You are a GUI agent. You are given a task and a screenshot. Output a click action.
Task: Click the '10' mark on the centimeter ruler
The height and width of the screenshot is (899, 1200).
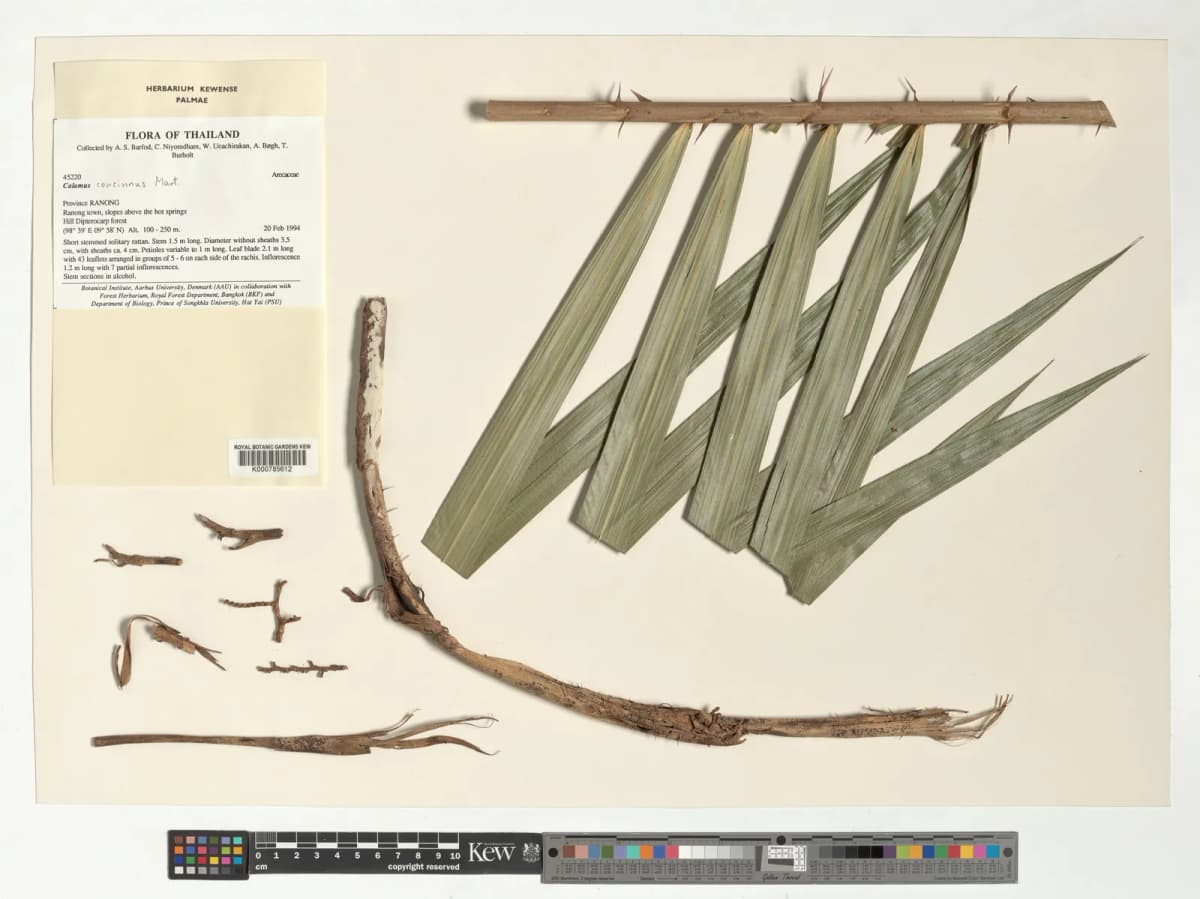pyautogui.click(x=455, y=856)
